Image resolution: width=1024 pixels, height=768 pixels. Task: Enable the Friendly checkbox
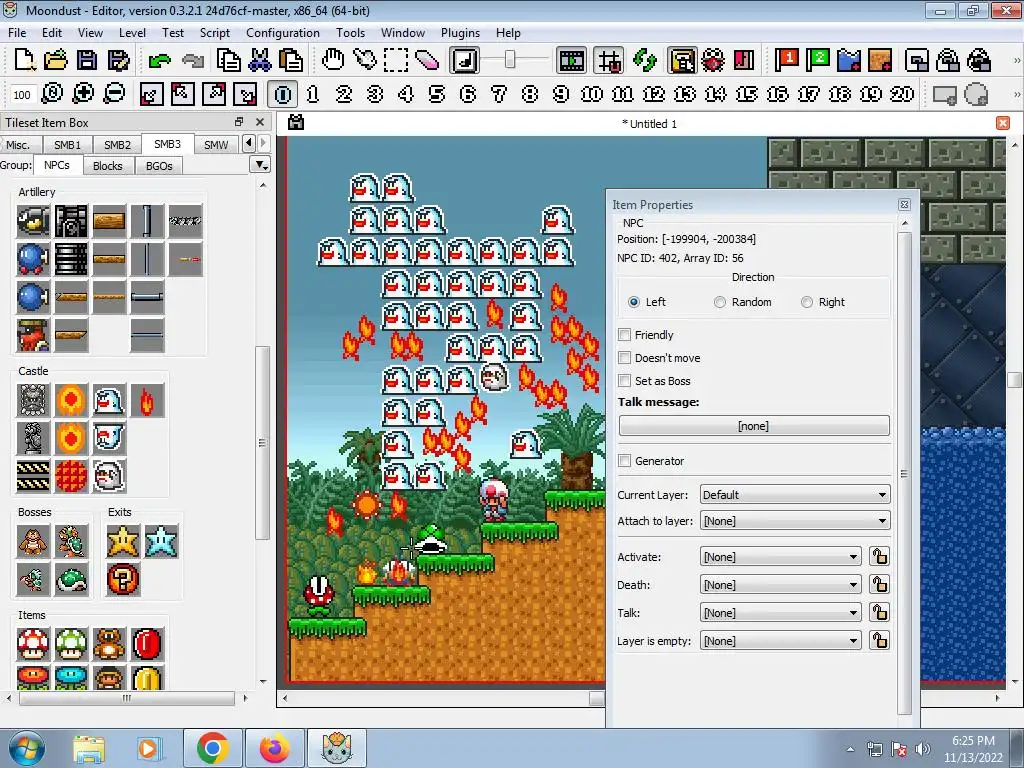(624, 334)
